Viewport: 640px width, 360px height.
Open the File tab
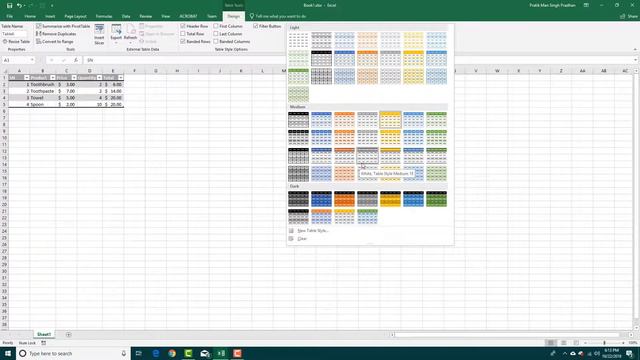point(9,16)
